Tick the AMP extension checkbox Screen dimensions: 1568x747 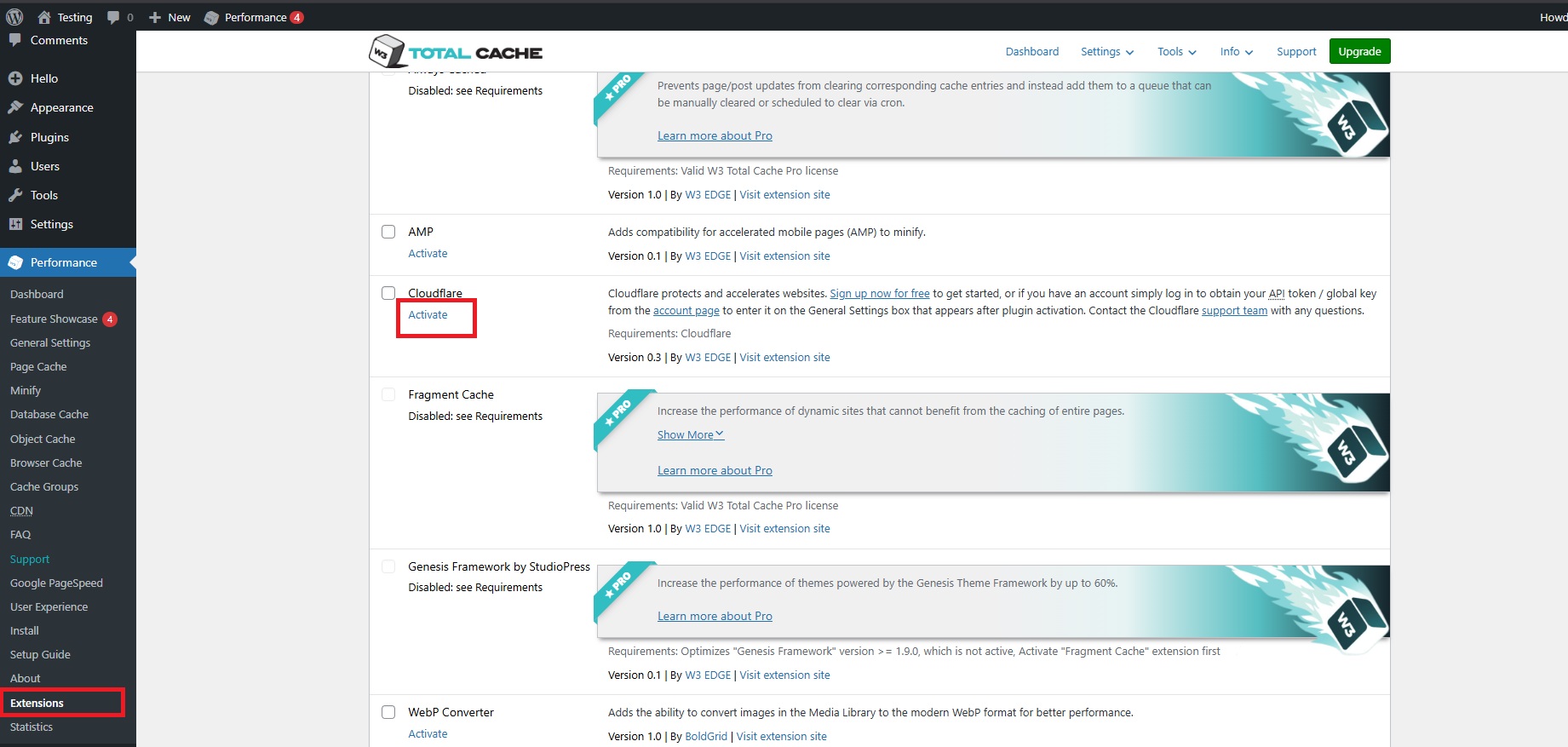388,232
